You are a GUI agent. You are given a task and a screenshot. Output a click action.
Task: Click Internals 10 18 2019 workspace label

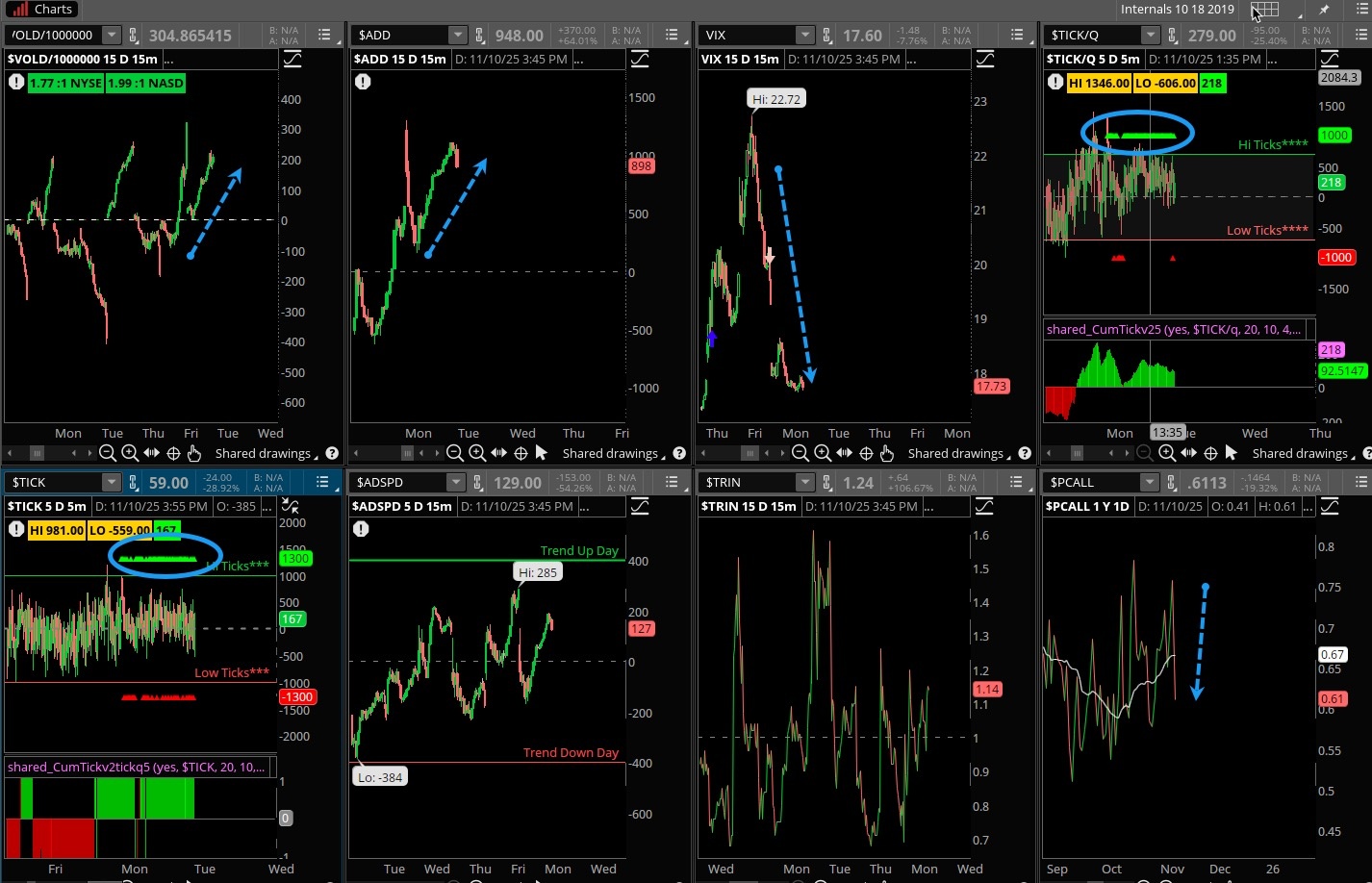[1177, 10]
